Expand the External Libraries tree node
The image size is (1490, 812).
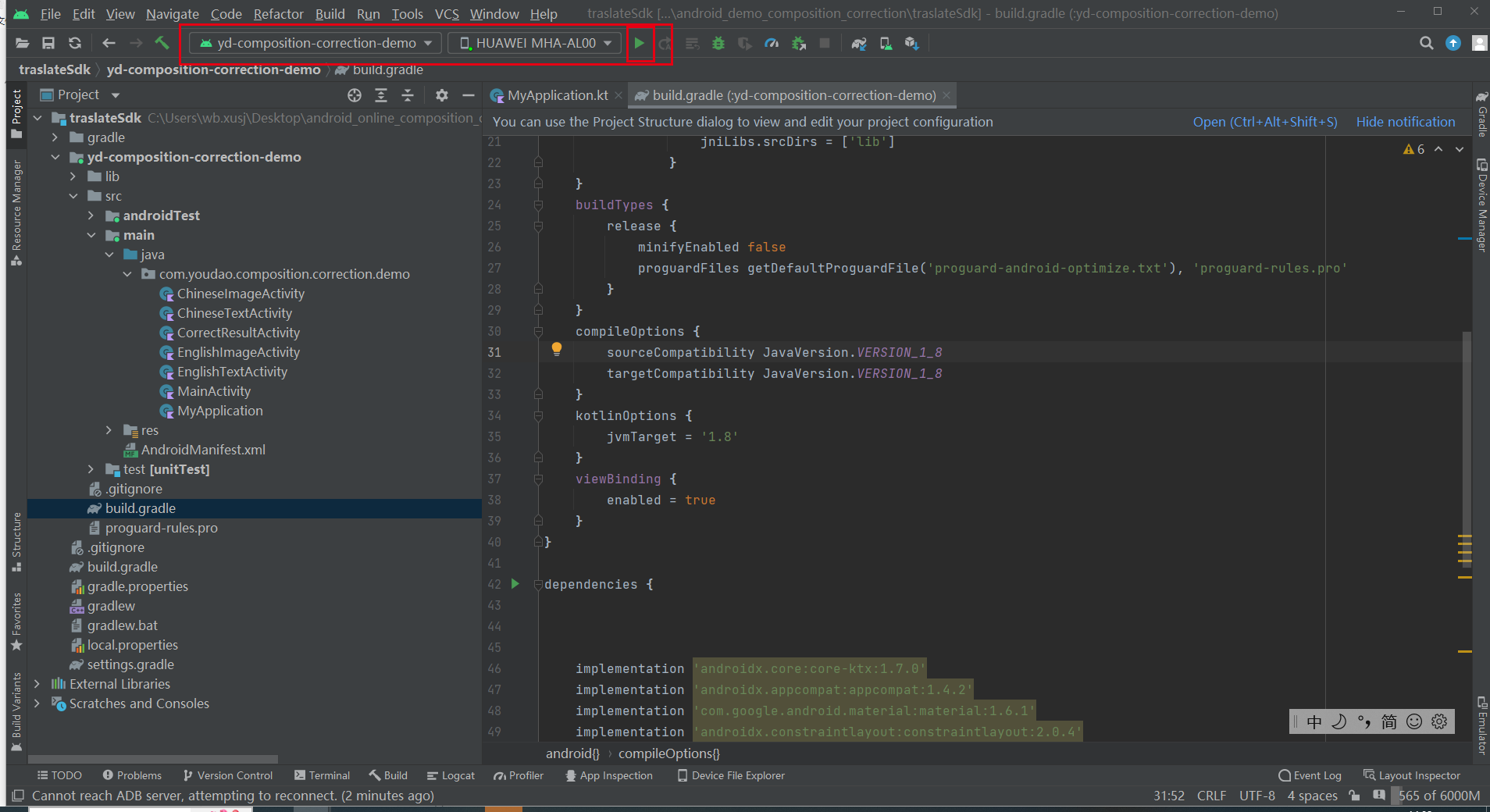(x=37, y=684)
